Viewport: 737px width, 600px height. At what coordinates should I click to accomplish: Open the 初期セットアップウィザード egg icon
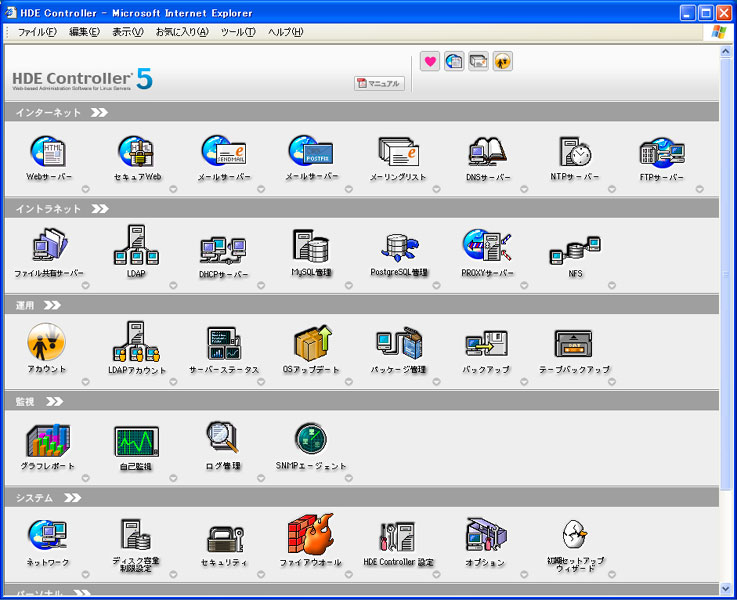575,534
